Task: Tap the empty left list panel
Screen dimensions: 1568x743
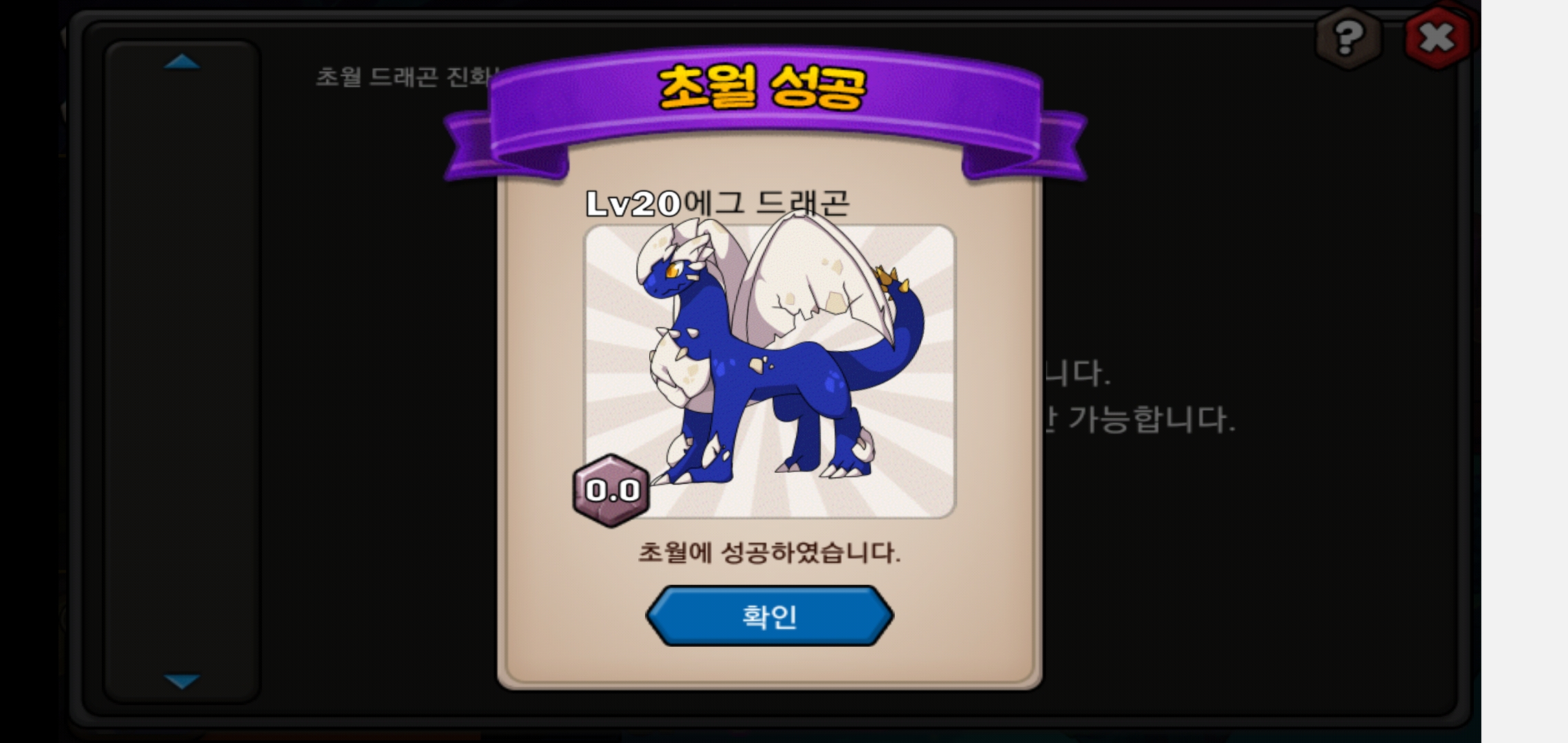Action: [x=182, y=371]
